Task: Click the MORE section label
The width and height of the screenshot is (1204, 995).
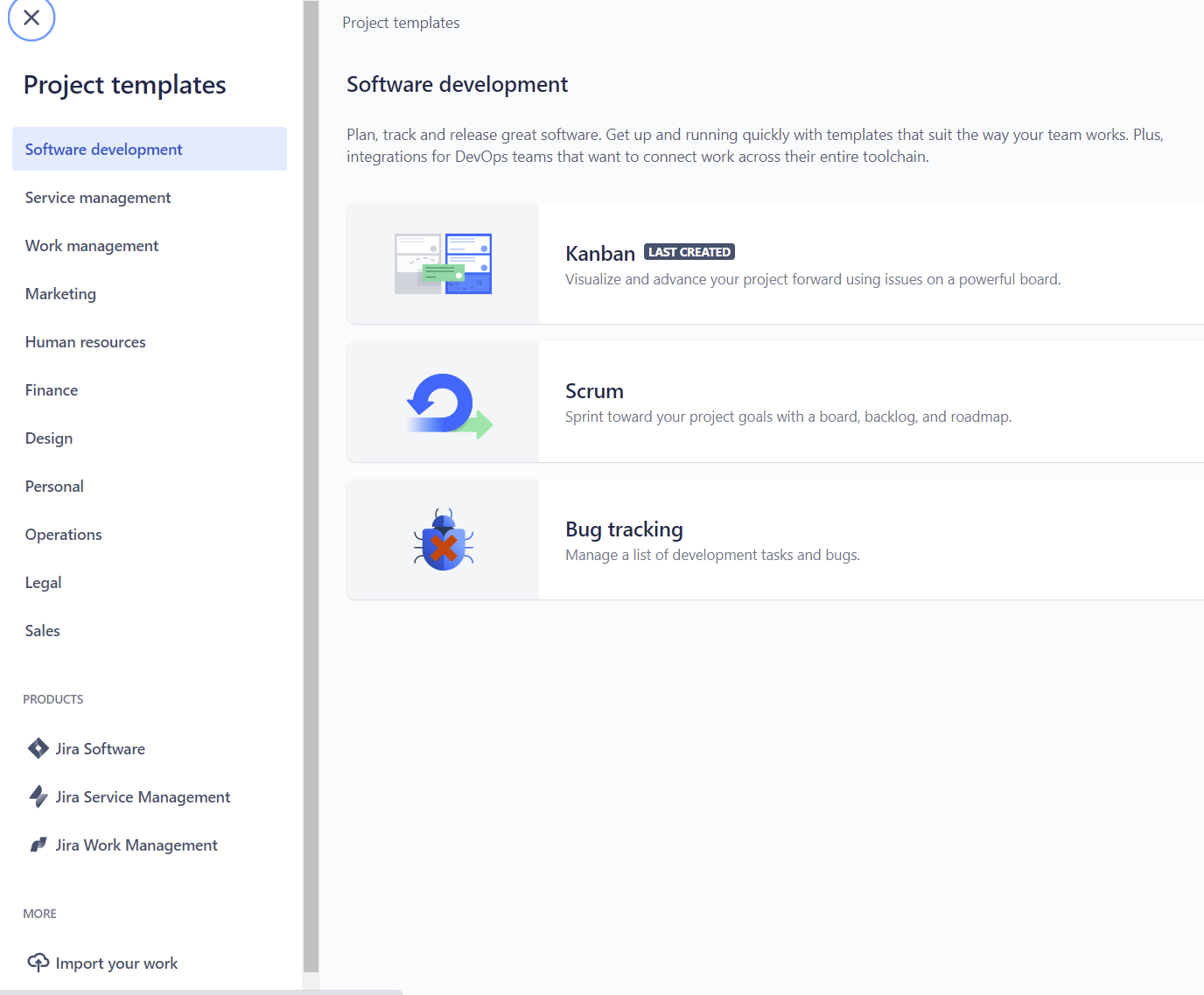Action: point(39,914)
